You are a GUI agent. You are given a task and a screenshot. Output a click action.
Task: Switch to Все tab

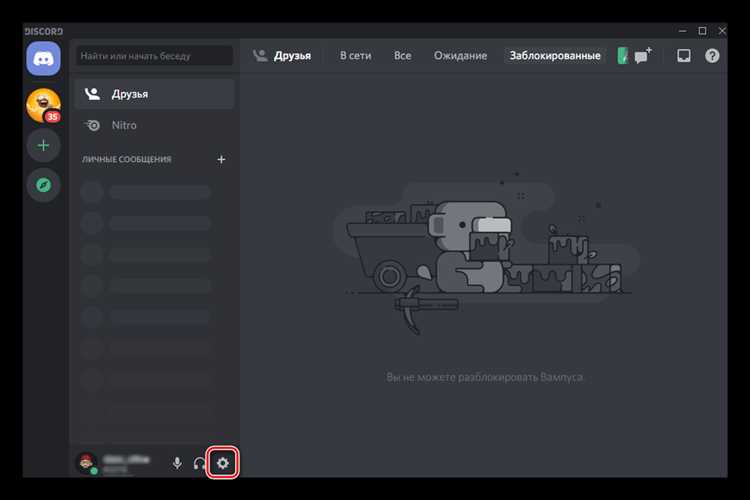(402, 56)
